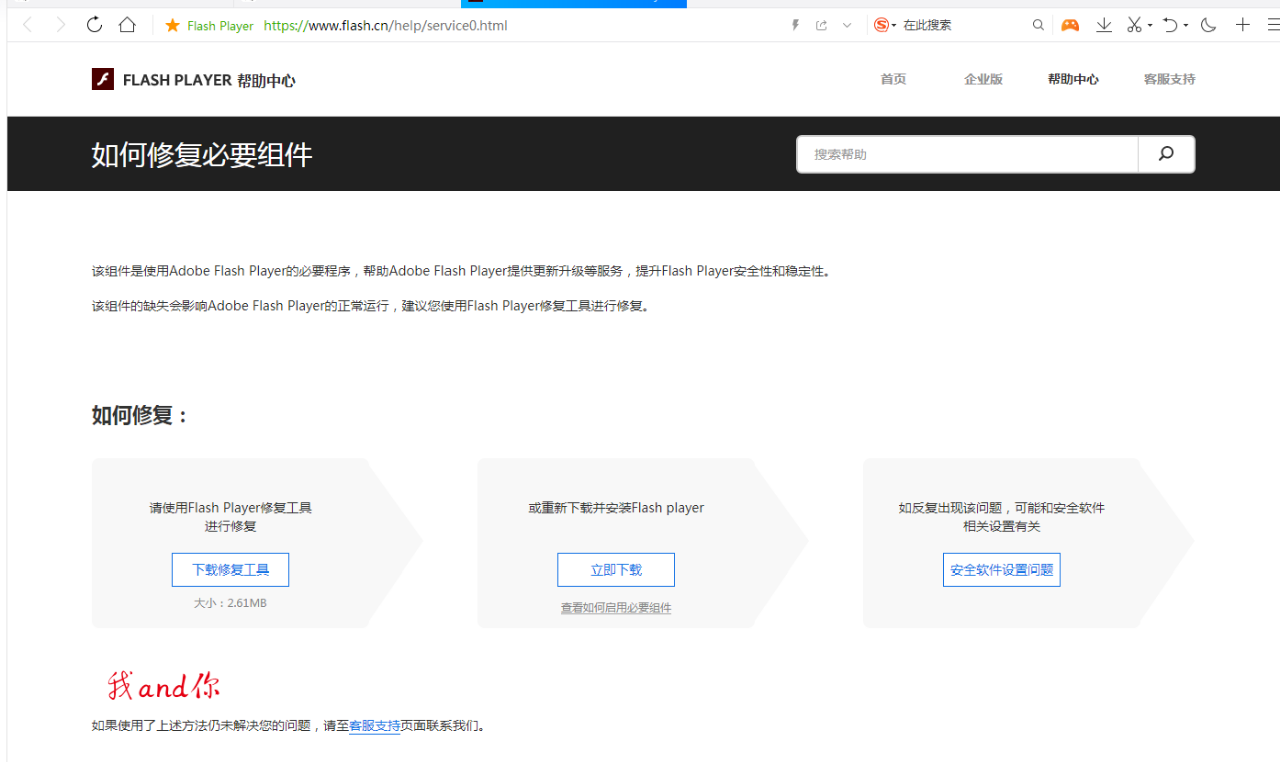
Task: Go to 首页 in the site navigation
Action: pos(893,79)
